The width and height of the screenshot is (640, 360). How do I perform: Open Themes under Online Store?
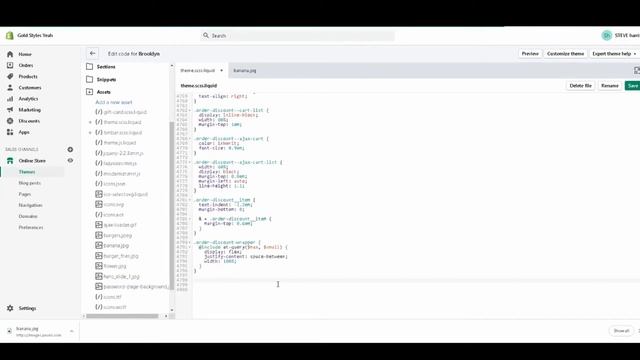click(27, 172)
